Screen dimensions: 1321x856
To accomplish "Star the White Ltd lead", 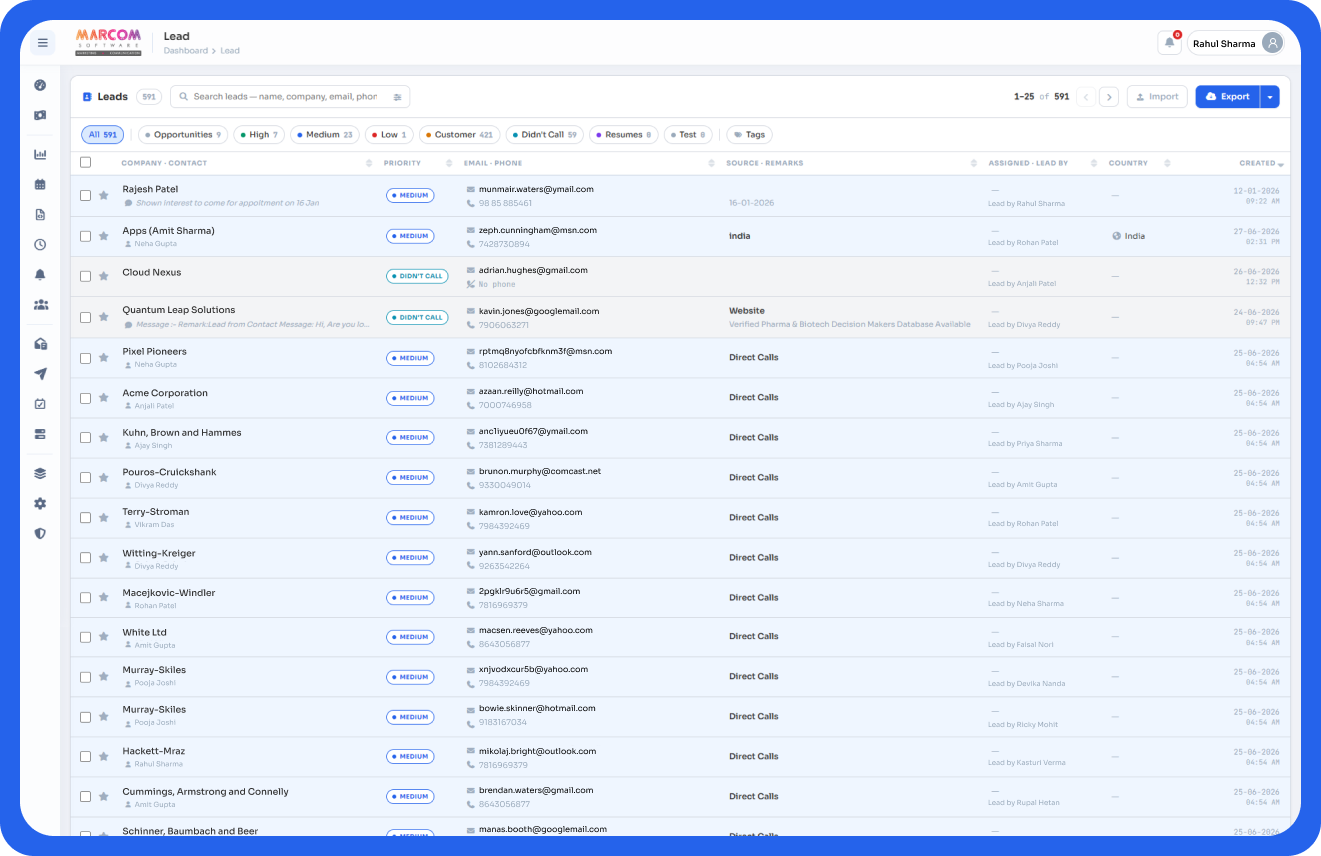I will pos(103,637).
